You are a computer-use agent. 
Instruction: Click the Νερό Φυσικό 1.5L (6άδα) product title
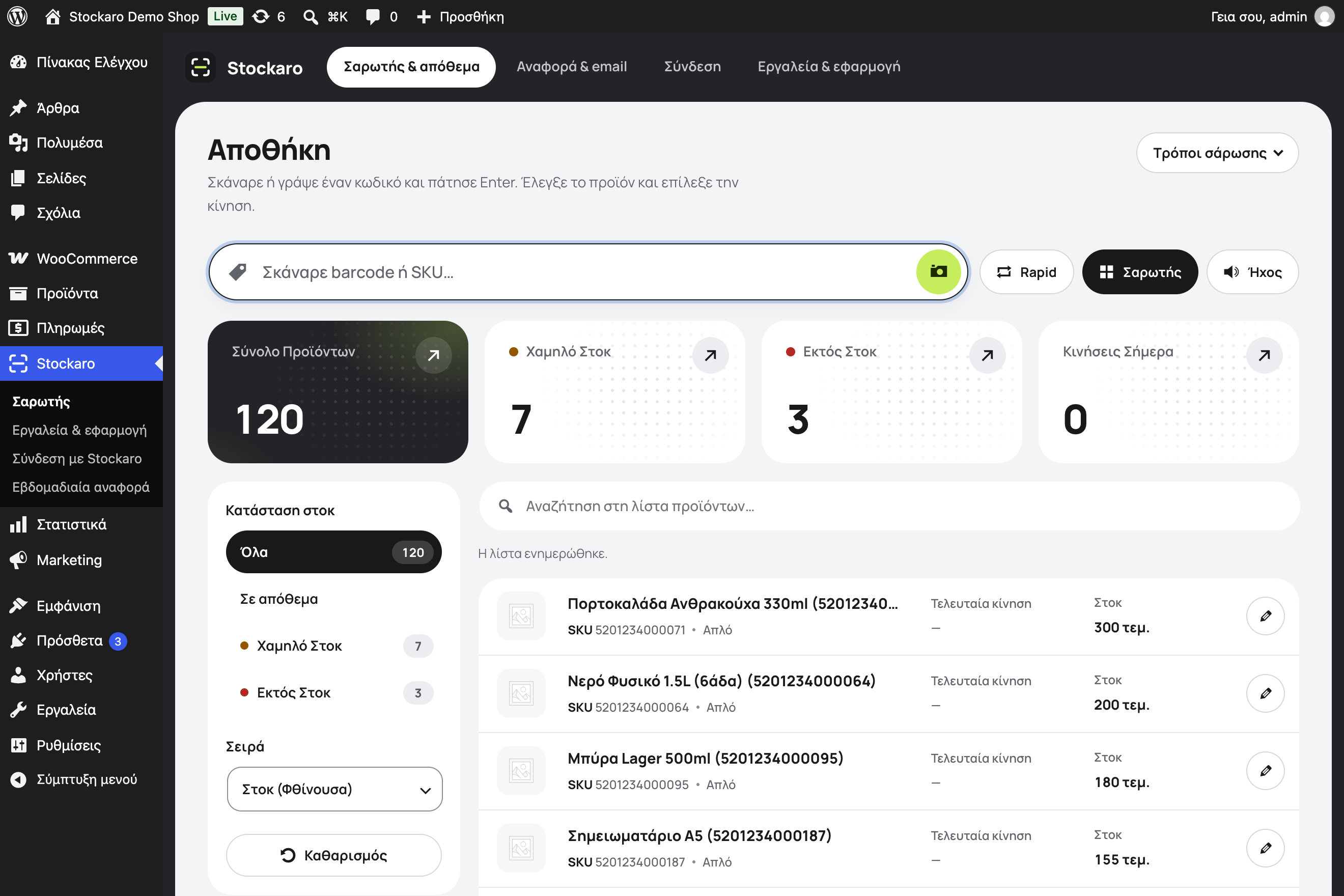point(721,681)
